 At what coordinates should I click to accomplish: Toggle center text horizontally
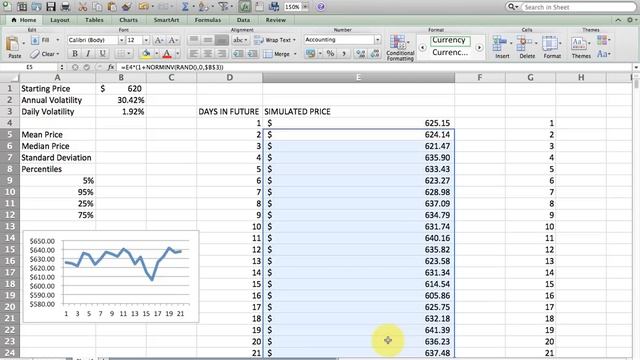point(208,53)
